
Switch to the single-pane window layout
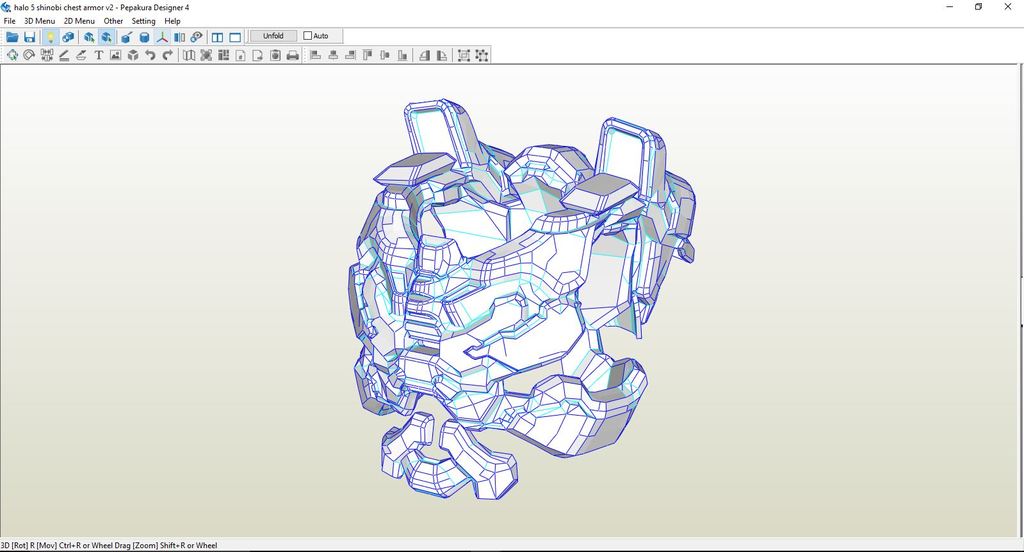(x=235, y=37)
